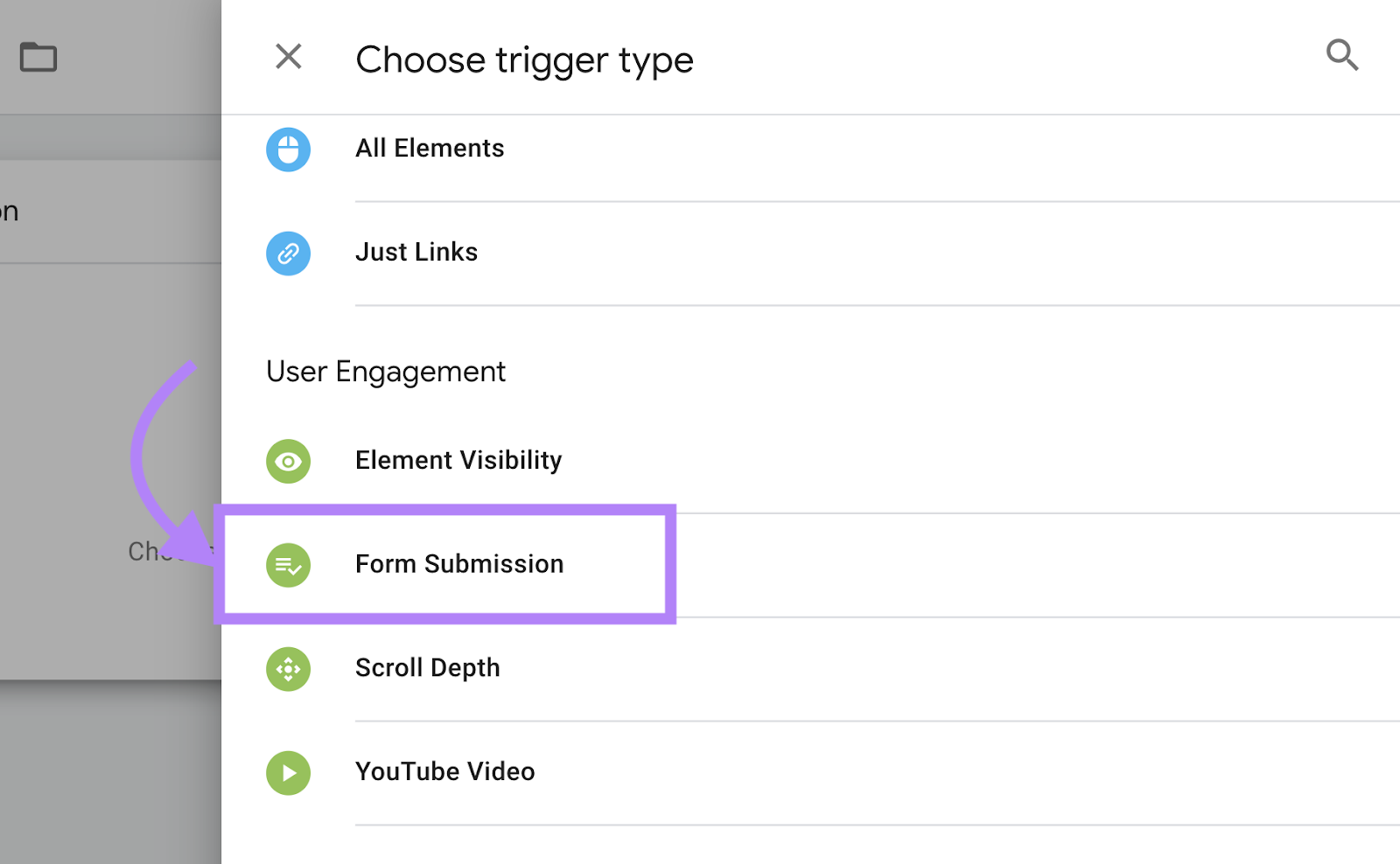Click the Form Submission trigger icon
This screenshot has height=864, width=1400.
288,565
